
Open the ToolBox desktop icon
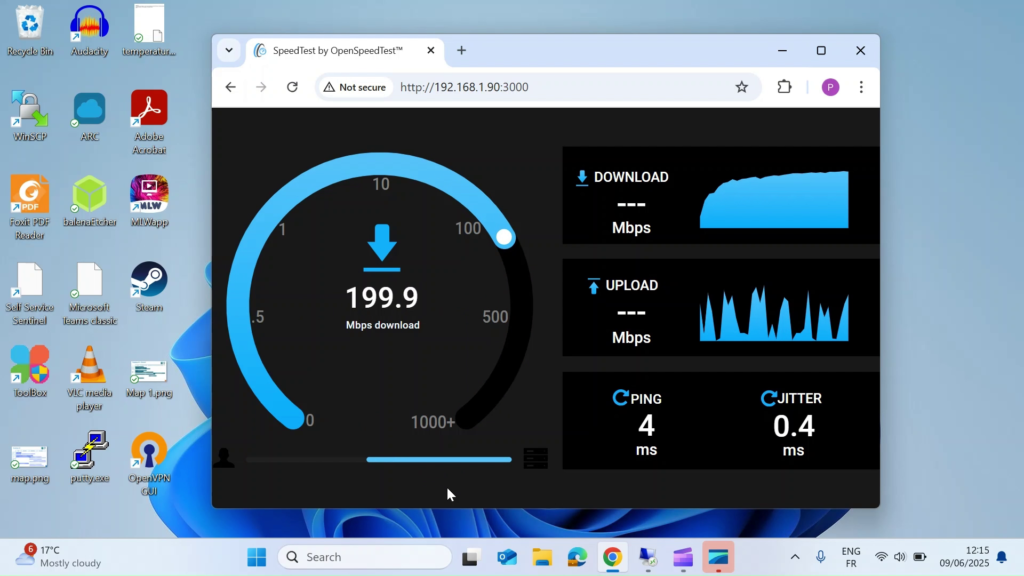coord(30,372)
